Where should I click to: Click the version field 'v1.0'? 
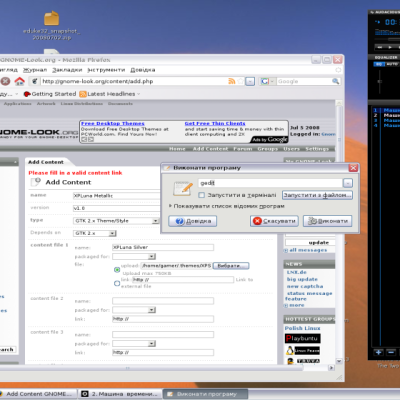[116, 208]
